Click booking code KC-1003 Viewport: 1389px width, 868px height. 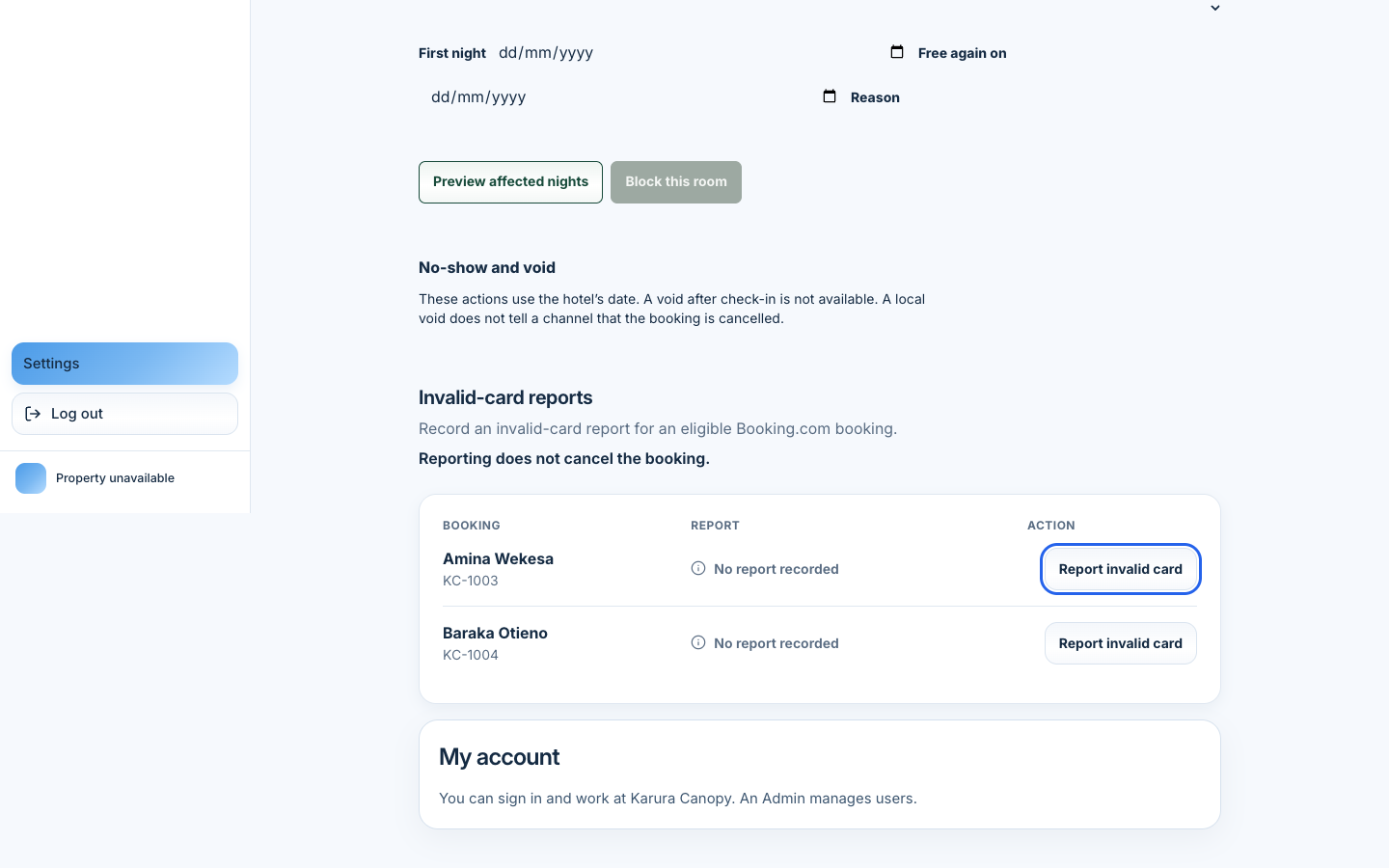(471, 581)
